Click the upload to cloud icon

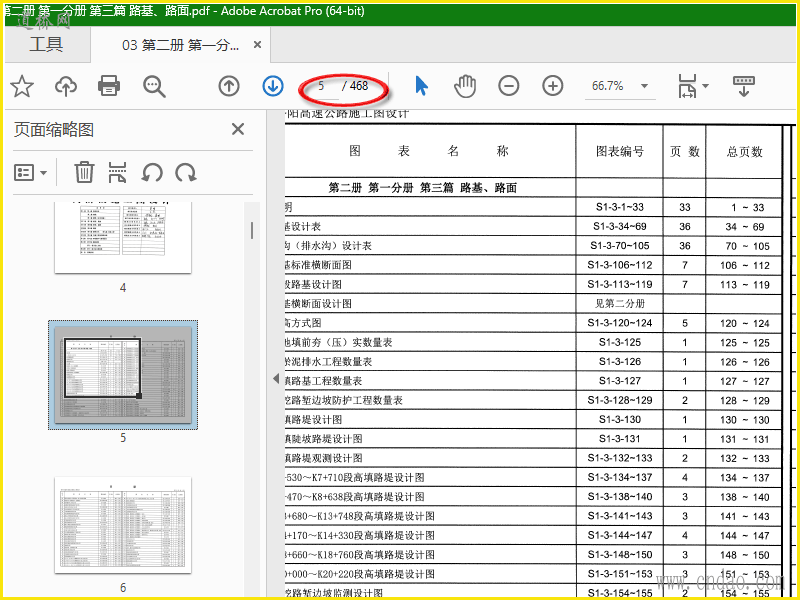pos(66,86)
